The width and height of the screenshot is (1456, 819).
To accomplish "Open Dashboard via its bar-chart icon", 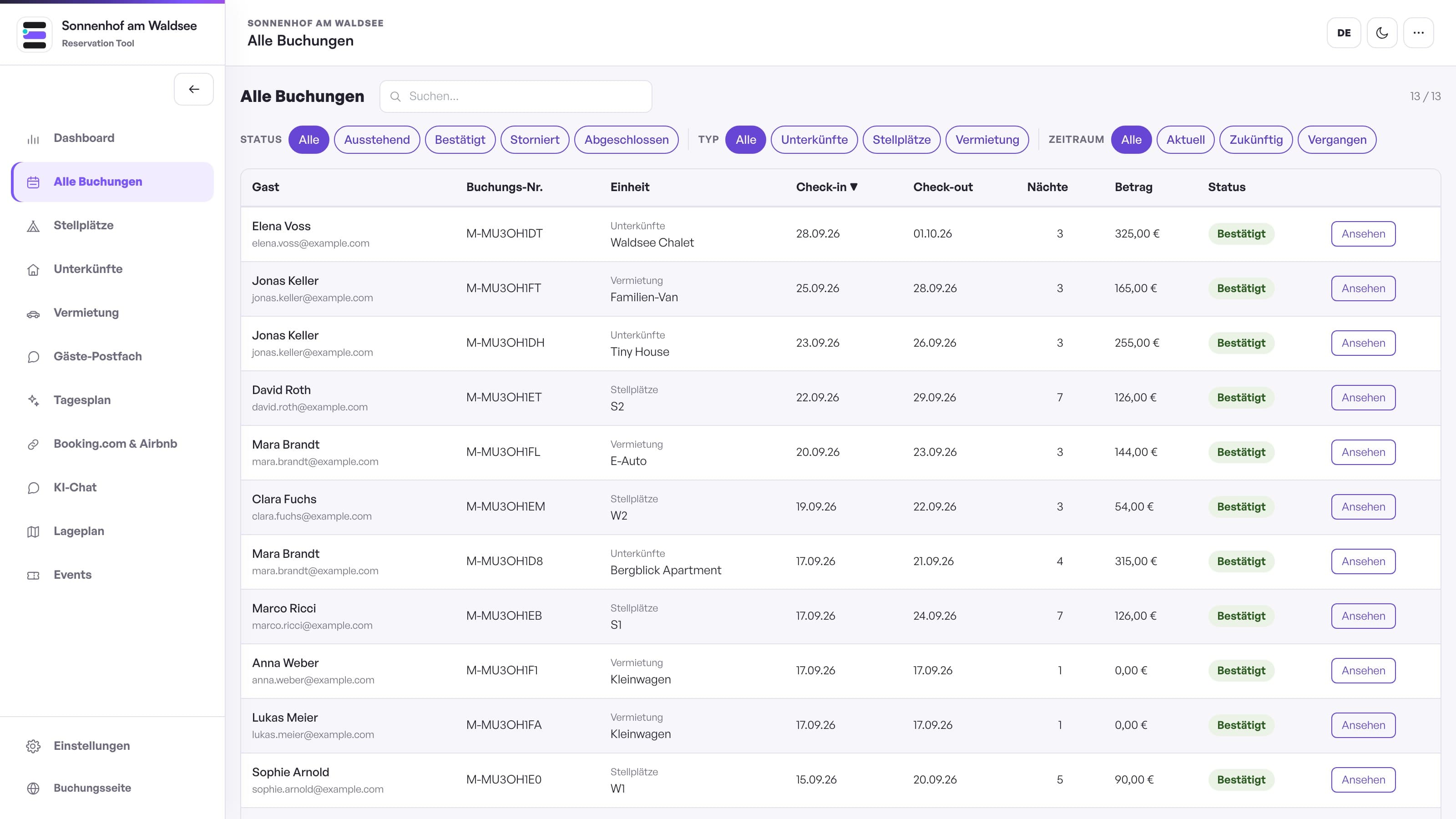I will point(33,138).
